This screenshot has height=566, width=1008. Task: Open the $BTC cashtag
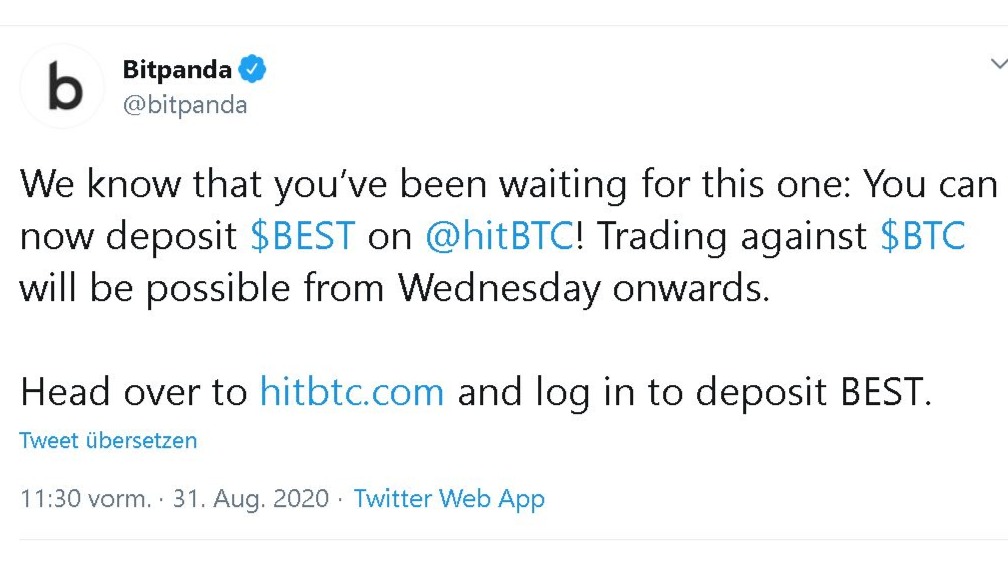pos(922,235)
